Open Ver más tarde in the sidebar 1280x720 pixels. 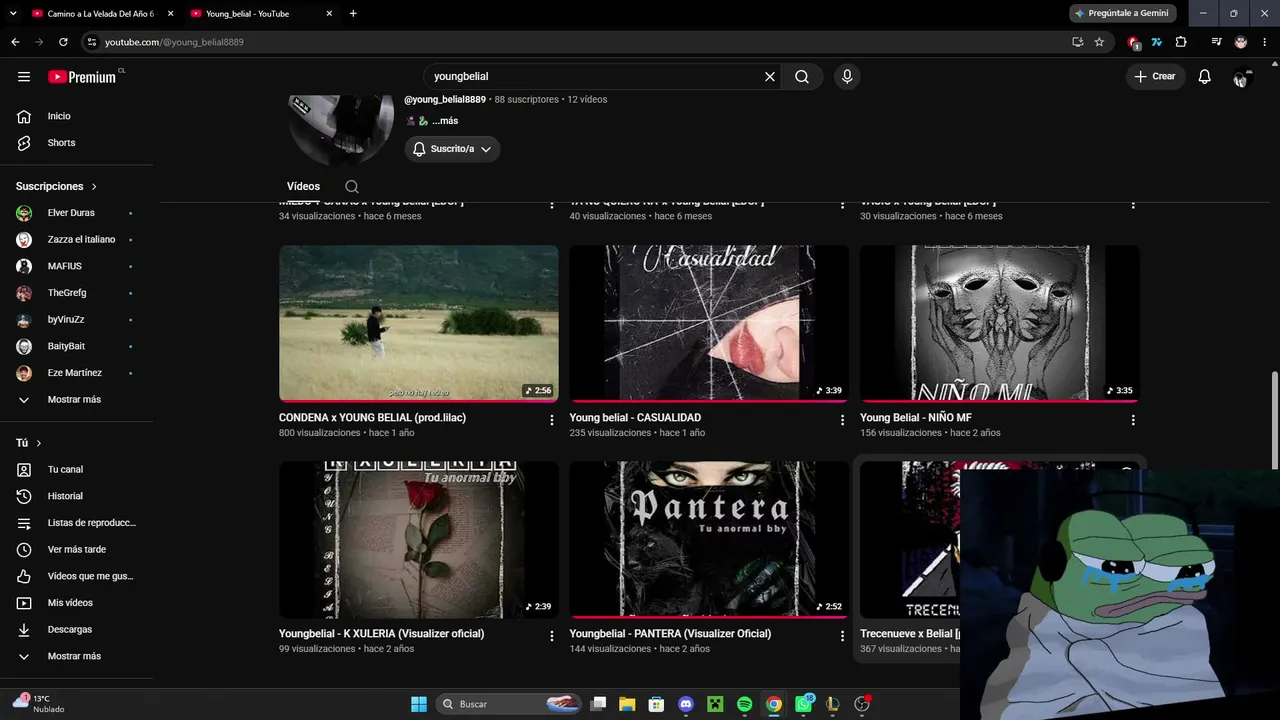[x=76, y=550]
